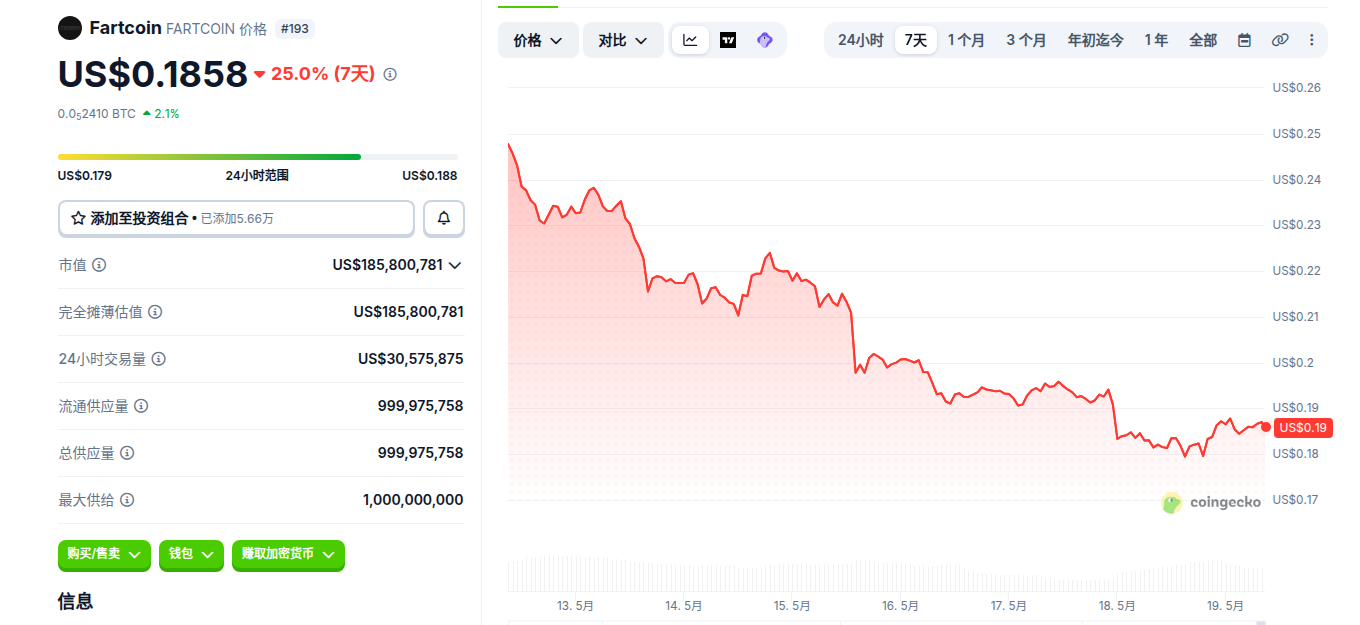Screen dimensions: 1360x625
Task: Click the volume bars below the chart
Action: [886, 573]
